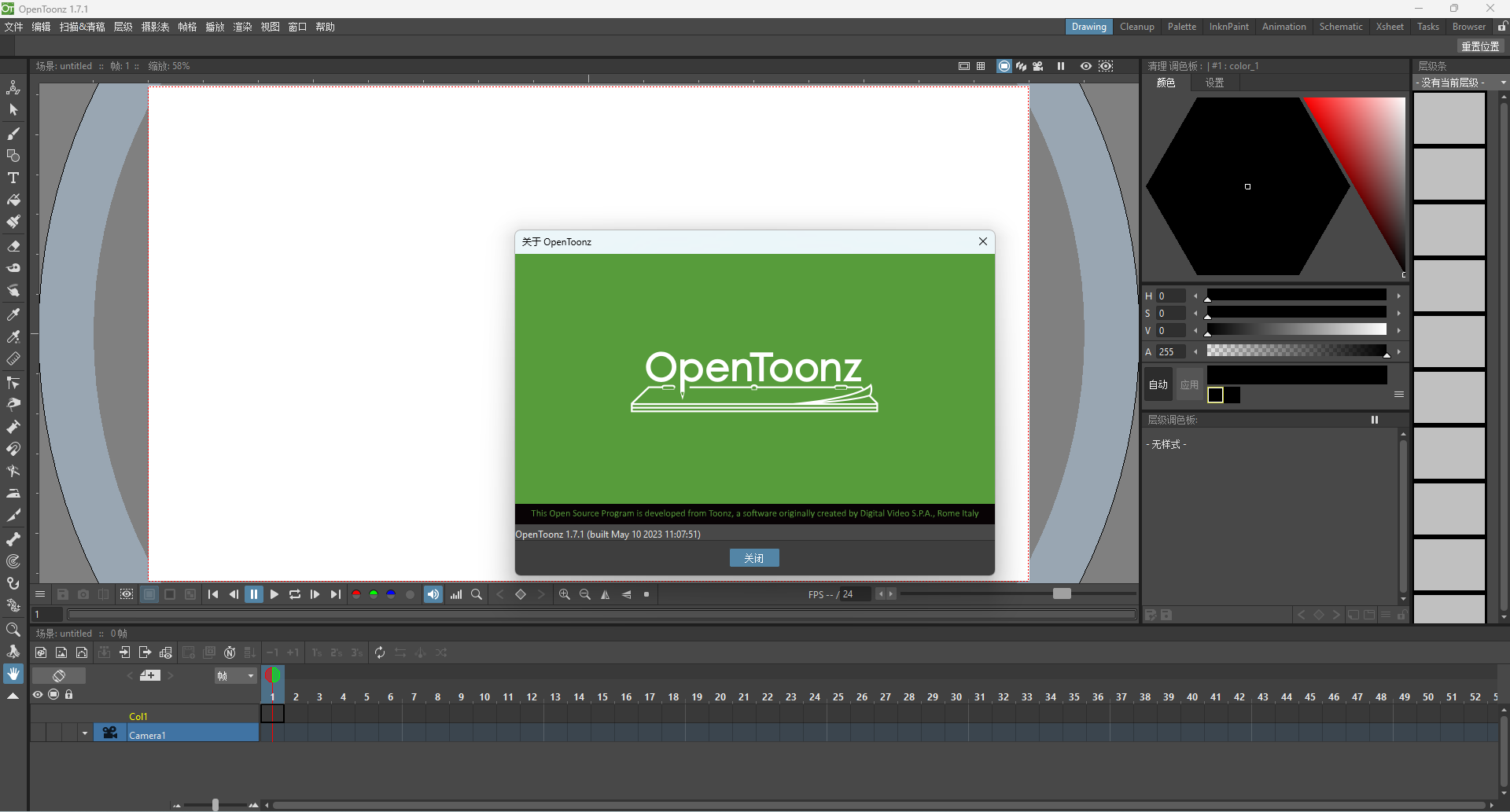
Task: Open the 文件 menu
Action: 14,27
